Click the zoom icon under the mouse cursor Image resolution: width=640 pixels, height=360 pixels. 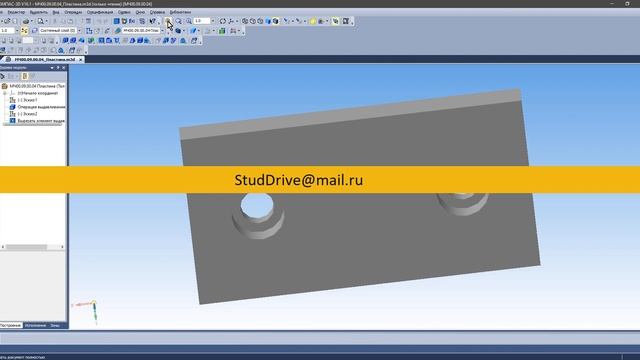[x=168, y=21]
